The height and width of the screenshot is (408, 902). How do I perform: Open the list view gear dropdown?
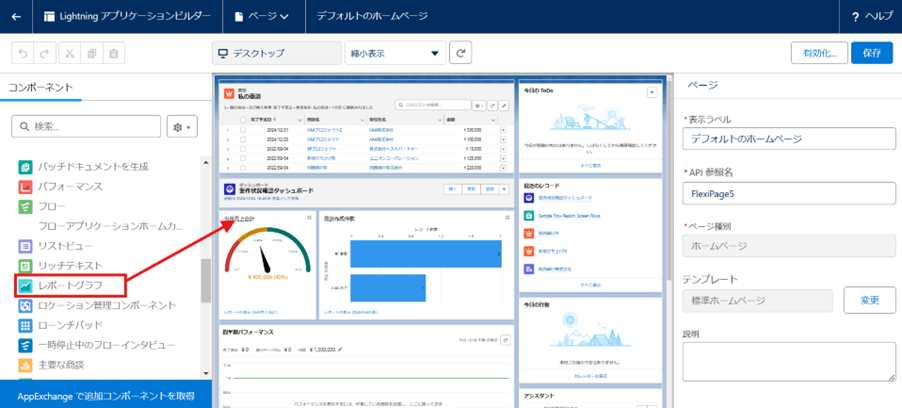coord(479,105)
